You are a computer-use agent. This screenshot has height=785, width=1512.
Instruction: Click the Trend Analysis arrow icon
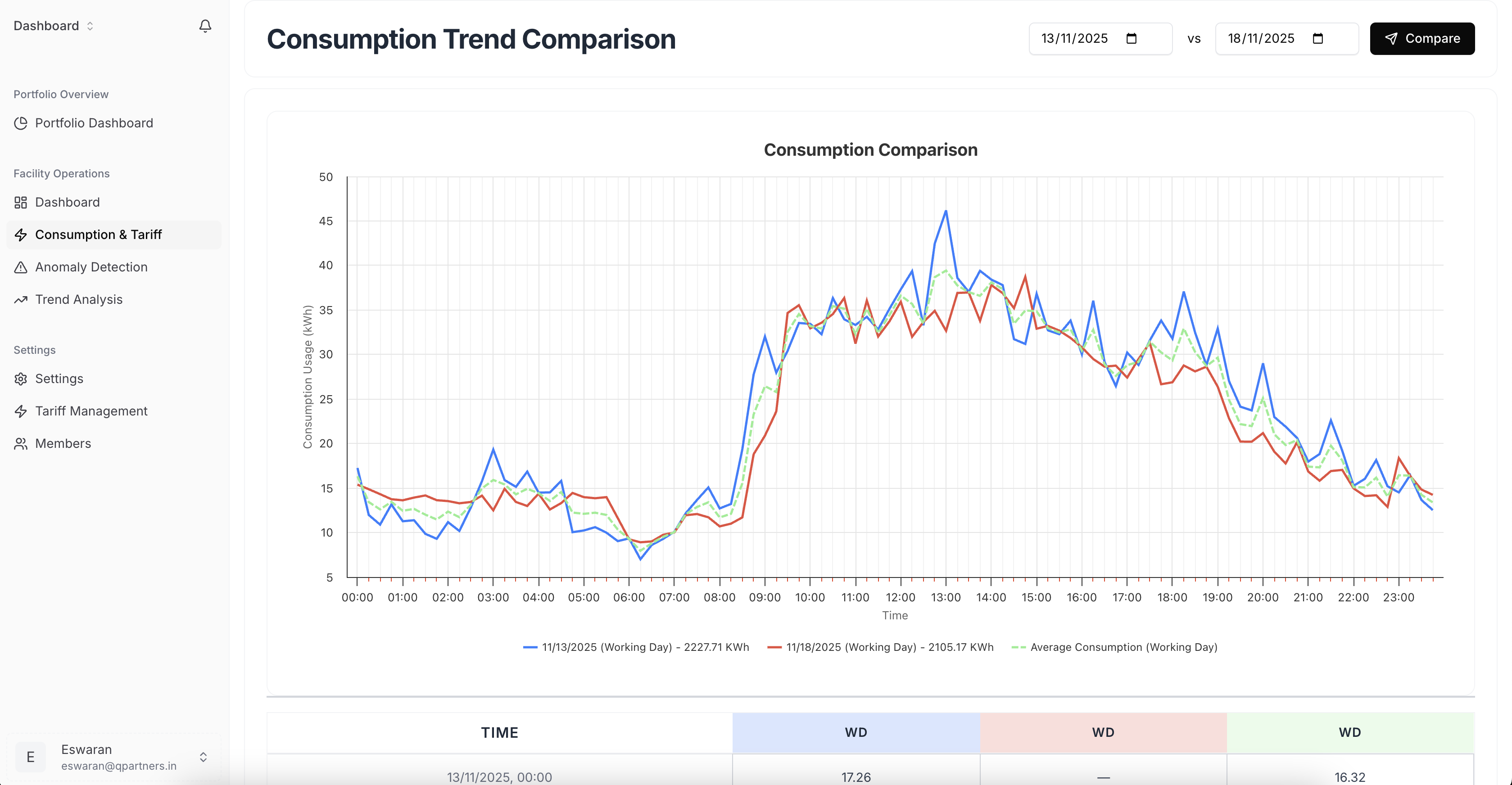tap(21, 300)
